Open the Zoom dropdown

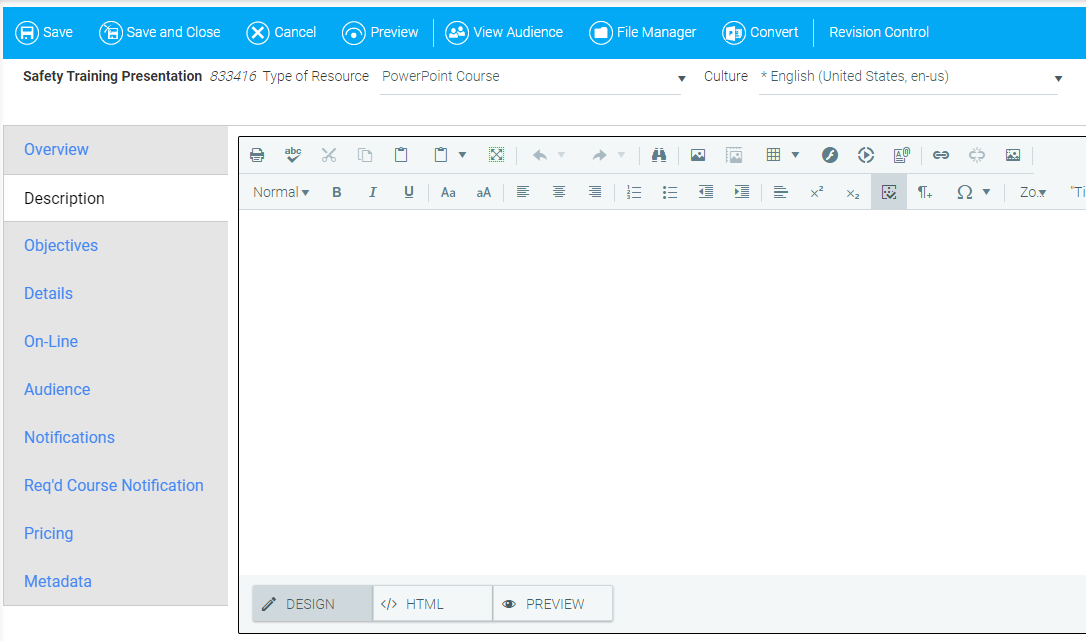click(x=1033, y=192)
